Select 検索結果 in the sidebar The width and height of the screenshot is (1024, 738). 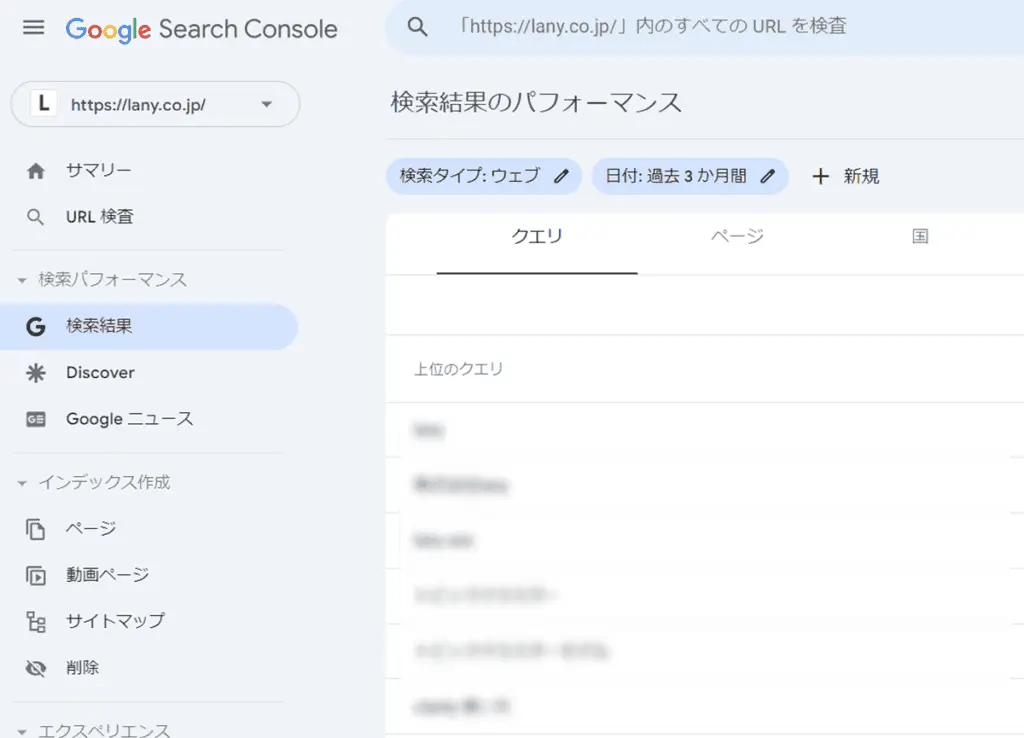click(x=149, y=327)
